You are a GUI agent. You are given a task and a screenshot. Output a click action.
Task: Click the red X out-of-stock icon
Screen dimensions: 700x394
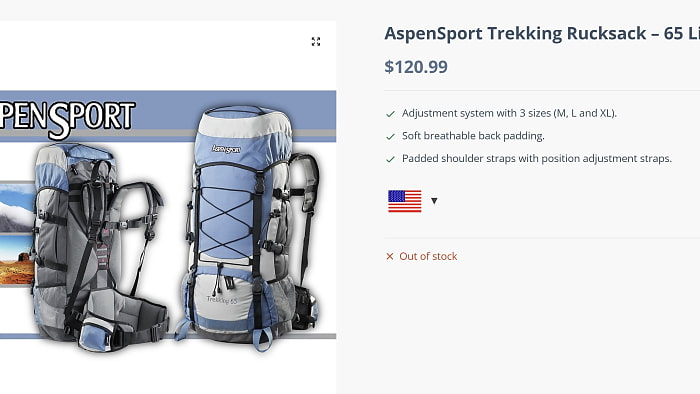(x=390, y=256)
